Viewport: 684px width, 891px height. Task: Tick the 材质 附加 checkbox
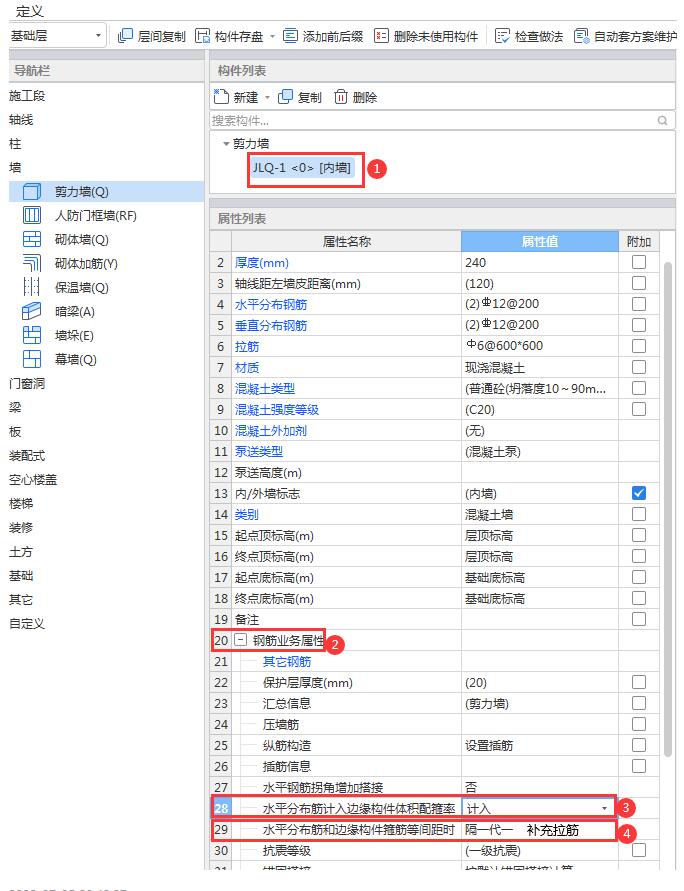tap(639, 367)
